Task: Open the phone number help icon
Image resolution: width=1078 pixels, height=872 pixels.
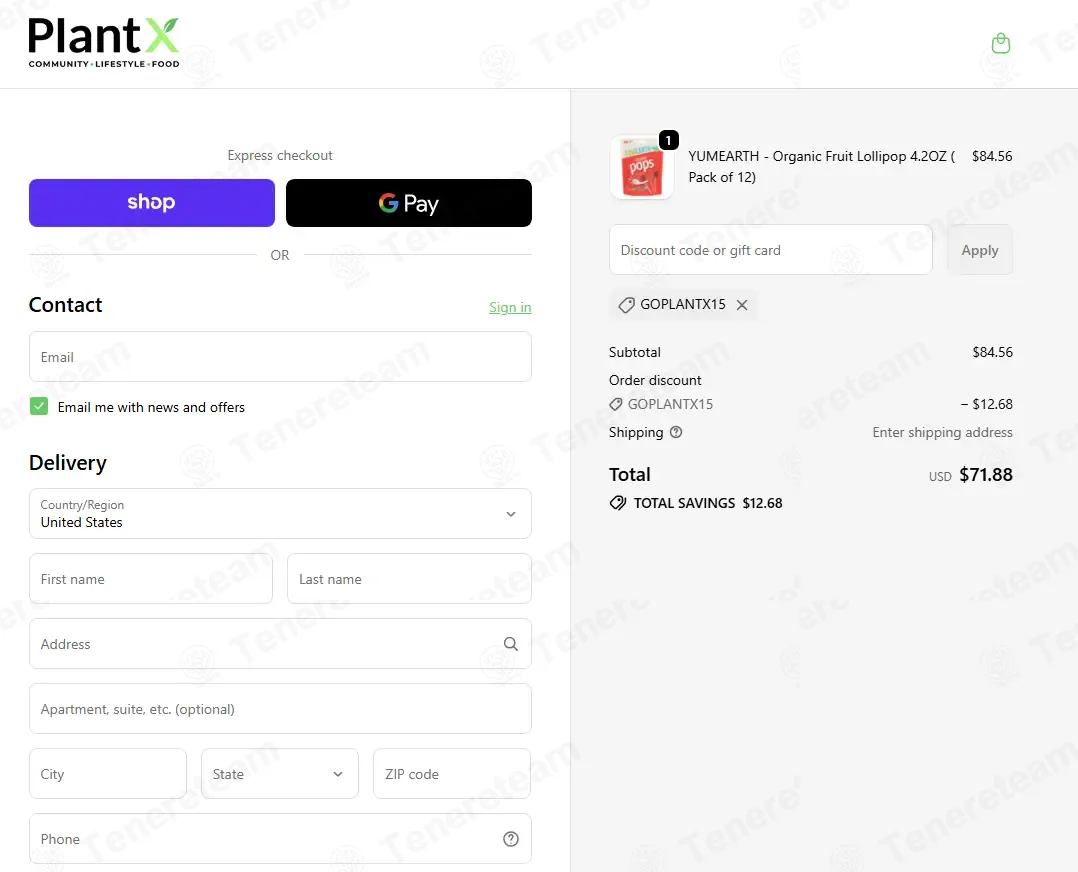Action: click(x=510, y=838)
